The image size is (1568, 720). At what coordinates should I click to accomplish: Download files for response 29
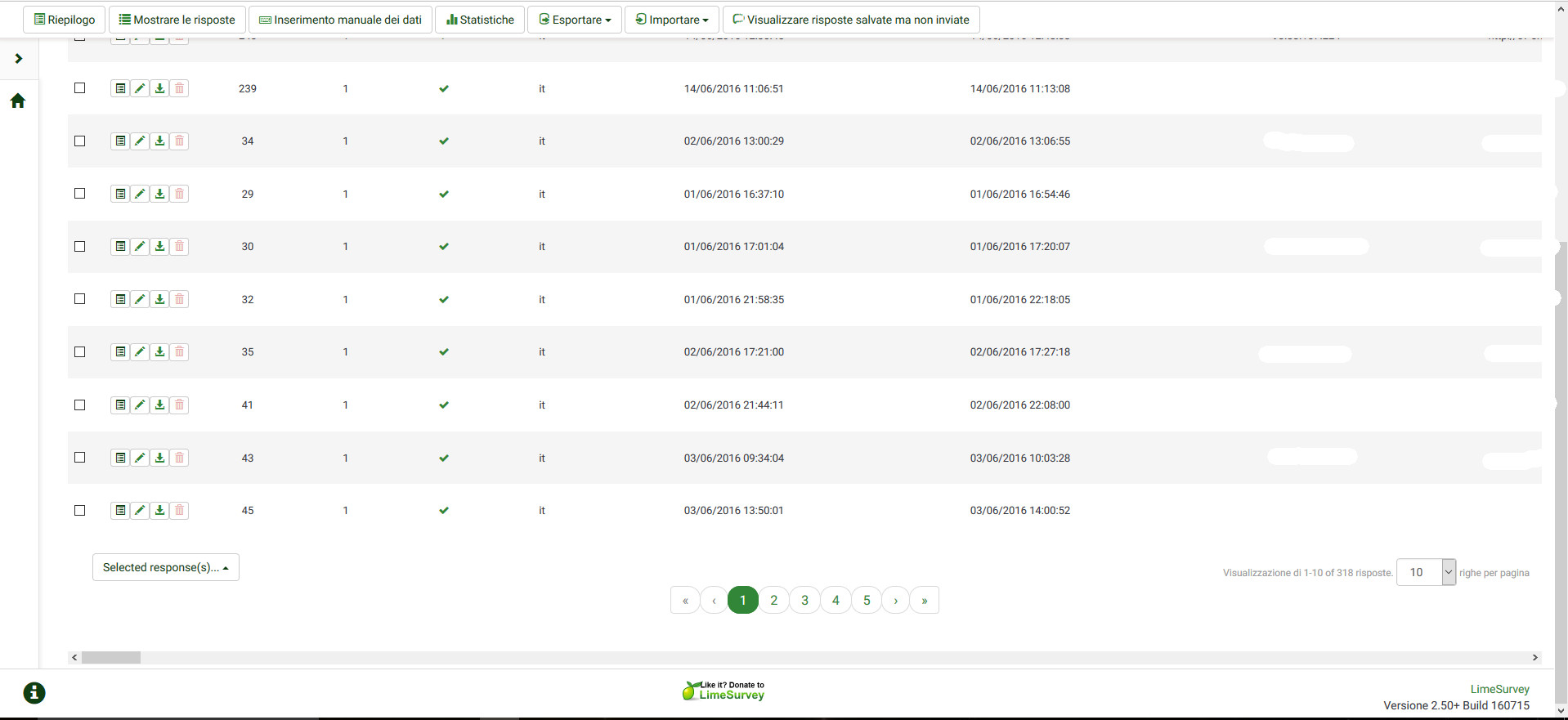pos(159,194)
